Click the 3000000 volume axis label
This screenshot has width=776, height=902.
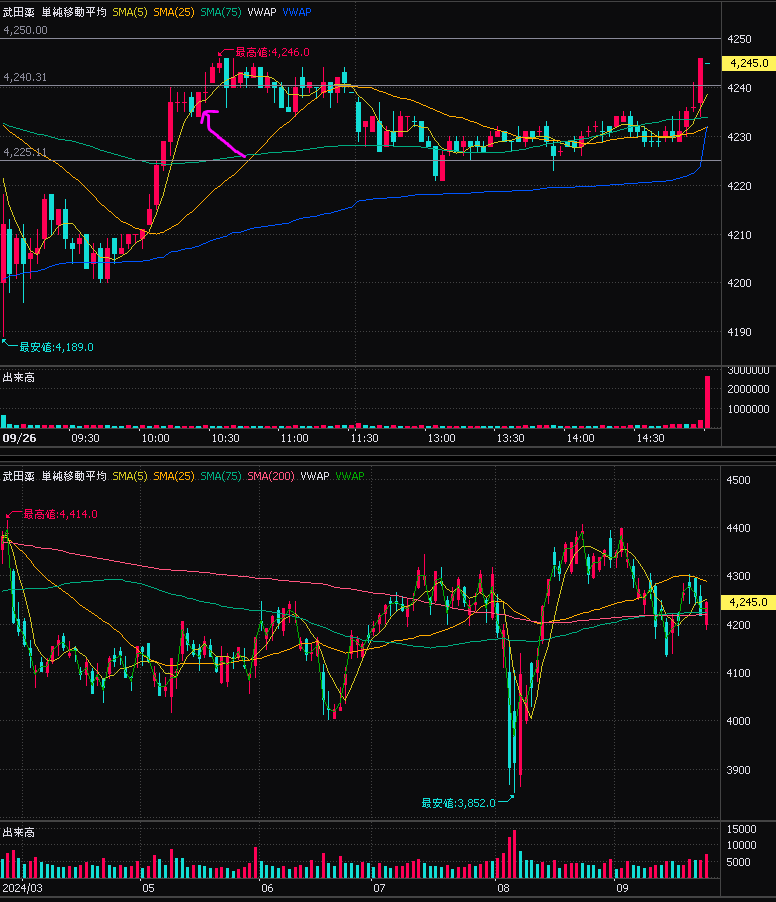point(748,371)
